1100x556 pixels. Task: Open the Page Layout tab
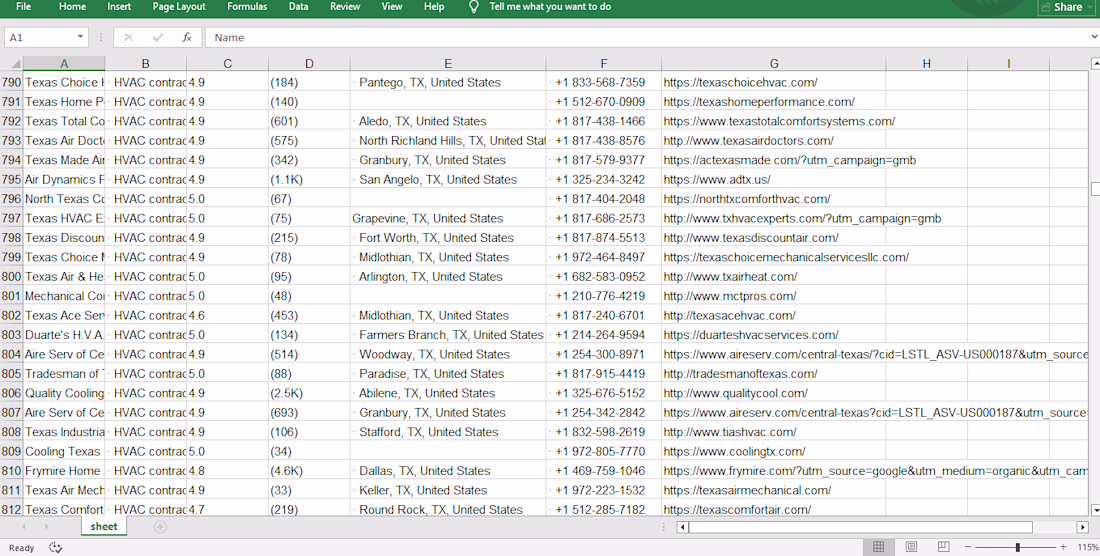(x=179, y=6)
